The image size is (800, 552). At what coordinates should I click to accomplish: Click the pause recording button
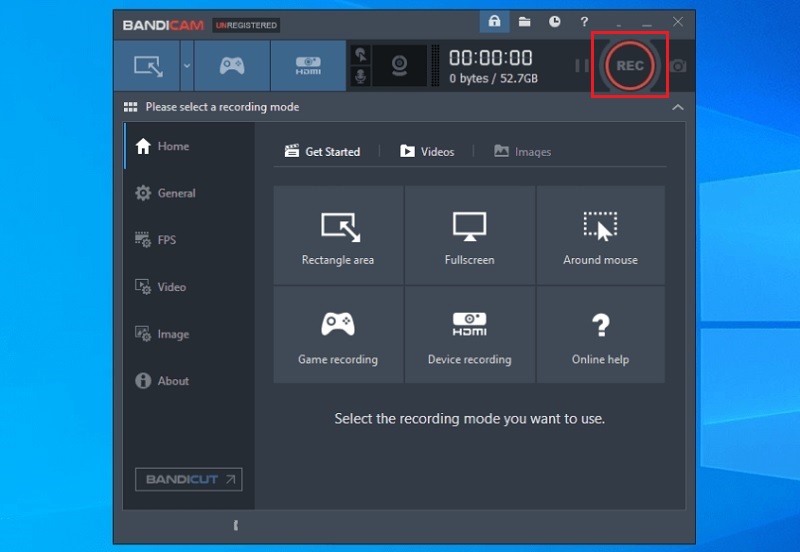pos(582,66)
